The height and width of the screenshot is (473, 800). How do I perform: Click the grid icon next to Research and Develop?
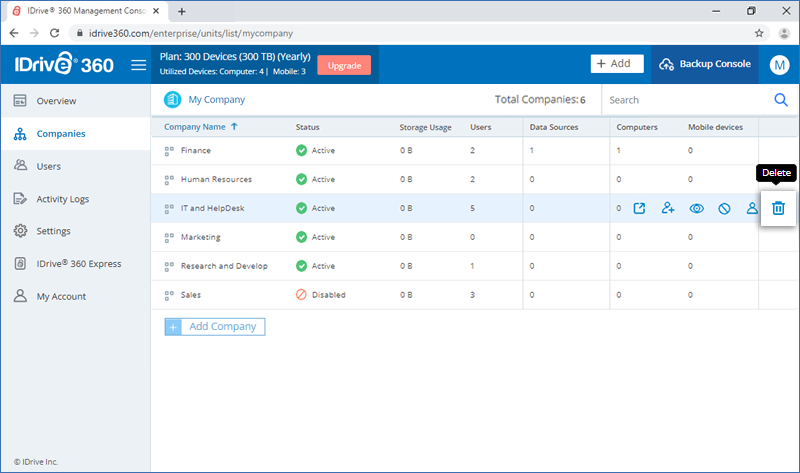[x=169, y=266]
